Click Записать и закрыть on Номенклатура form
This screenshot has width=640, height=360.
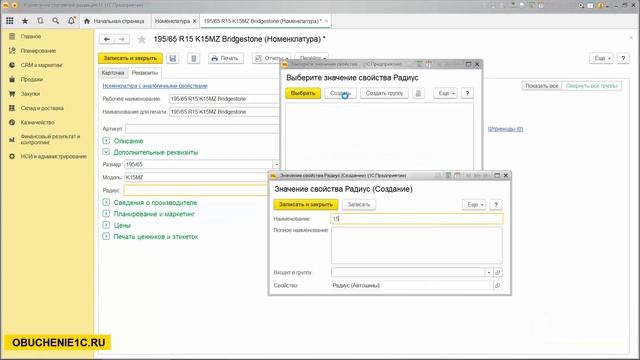tap(130, 58)
